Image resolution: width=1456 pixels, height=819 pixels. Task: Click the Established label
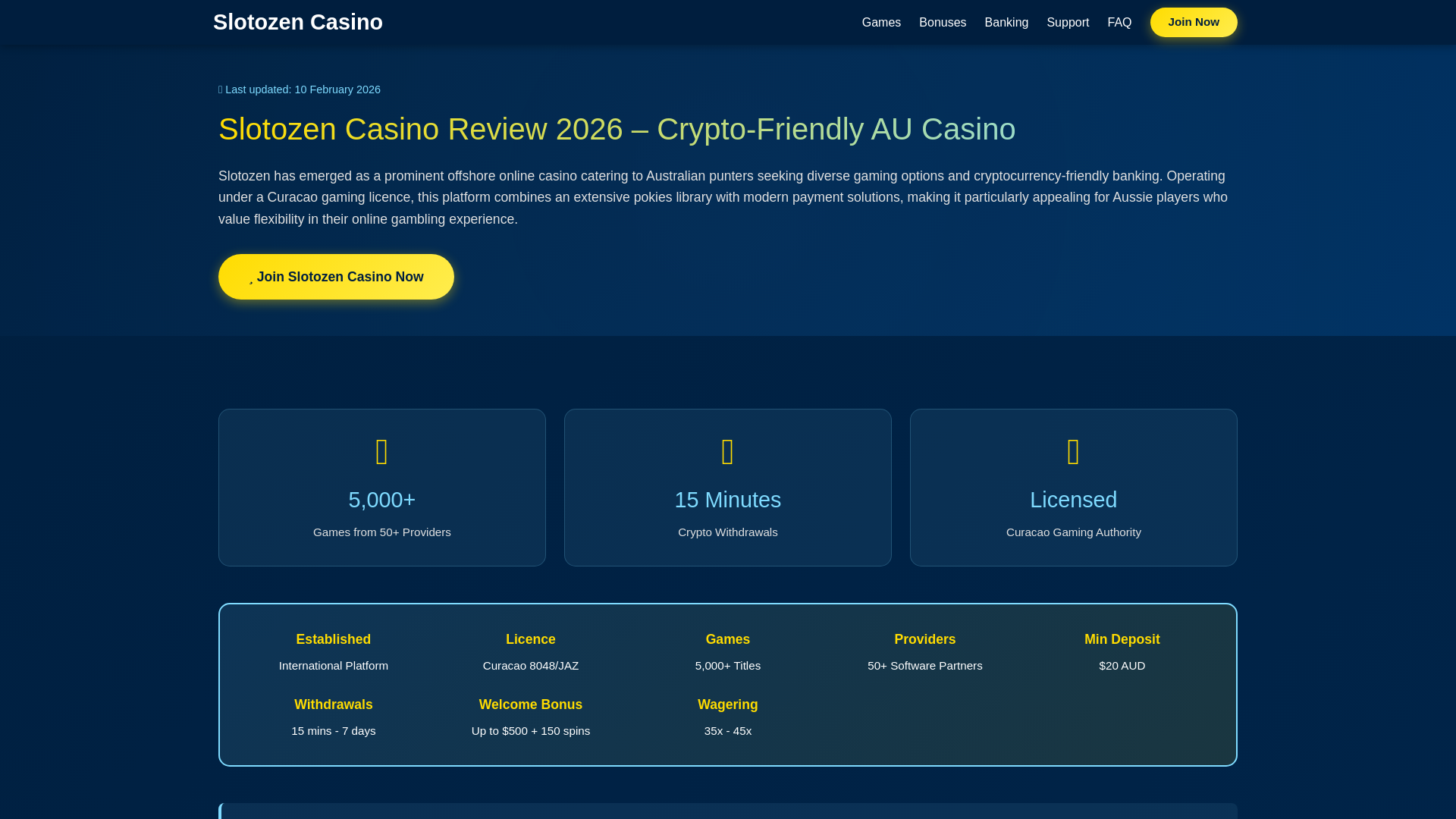tap(334, 639)
